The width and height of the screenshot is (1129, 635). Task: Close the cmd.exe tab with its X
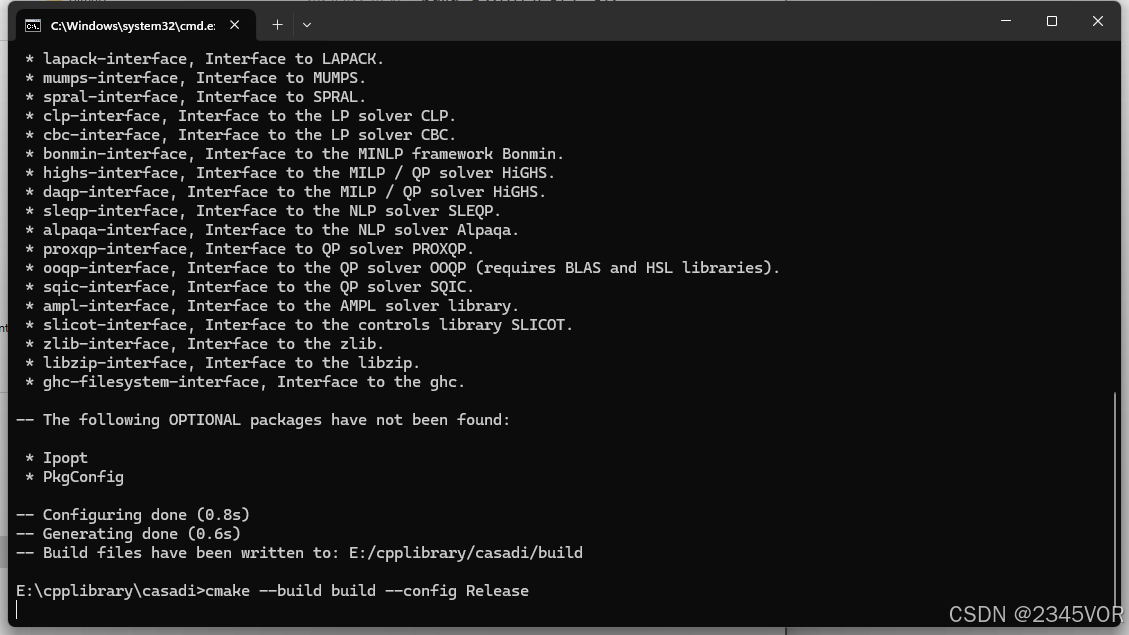click(235, 26)
